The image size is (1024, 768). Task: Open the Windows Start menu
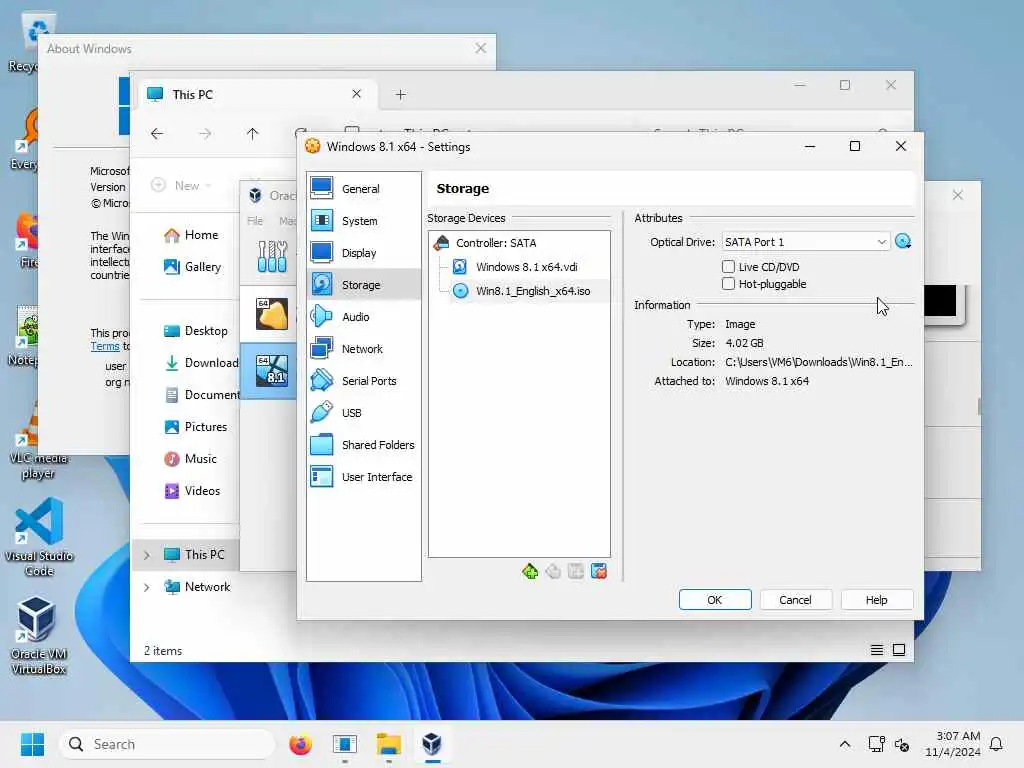(33, 744)
